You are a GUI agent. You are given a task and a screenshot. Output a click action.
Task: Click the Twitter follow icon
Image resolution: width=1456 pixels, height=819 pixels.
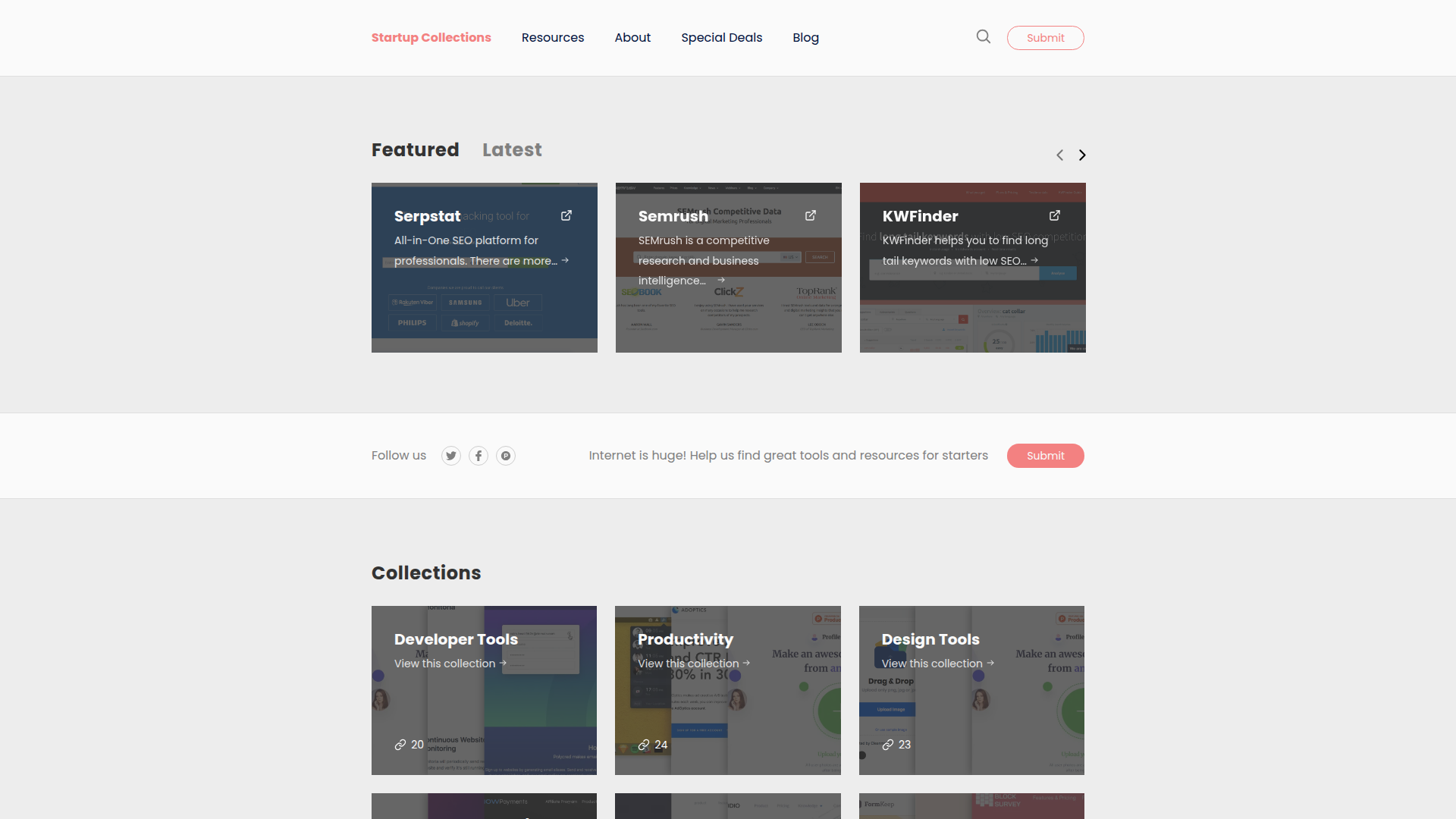coord(451,456)
